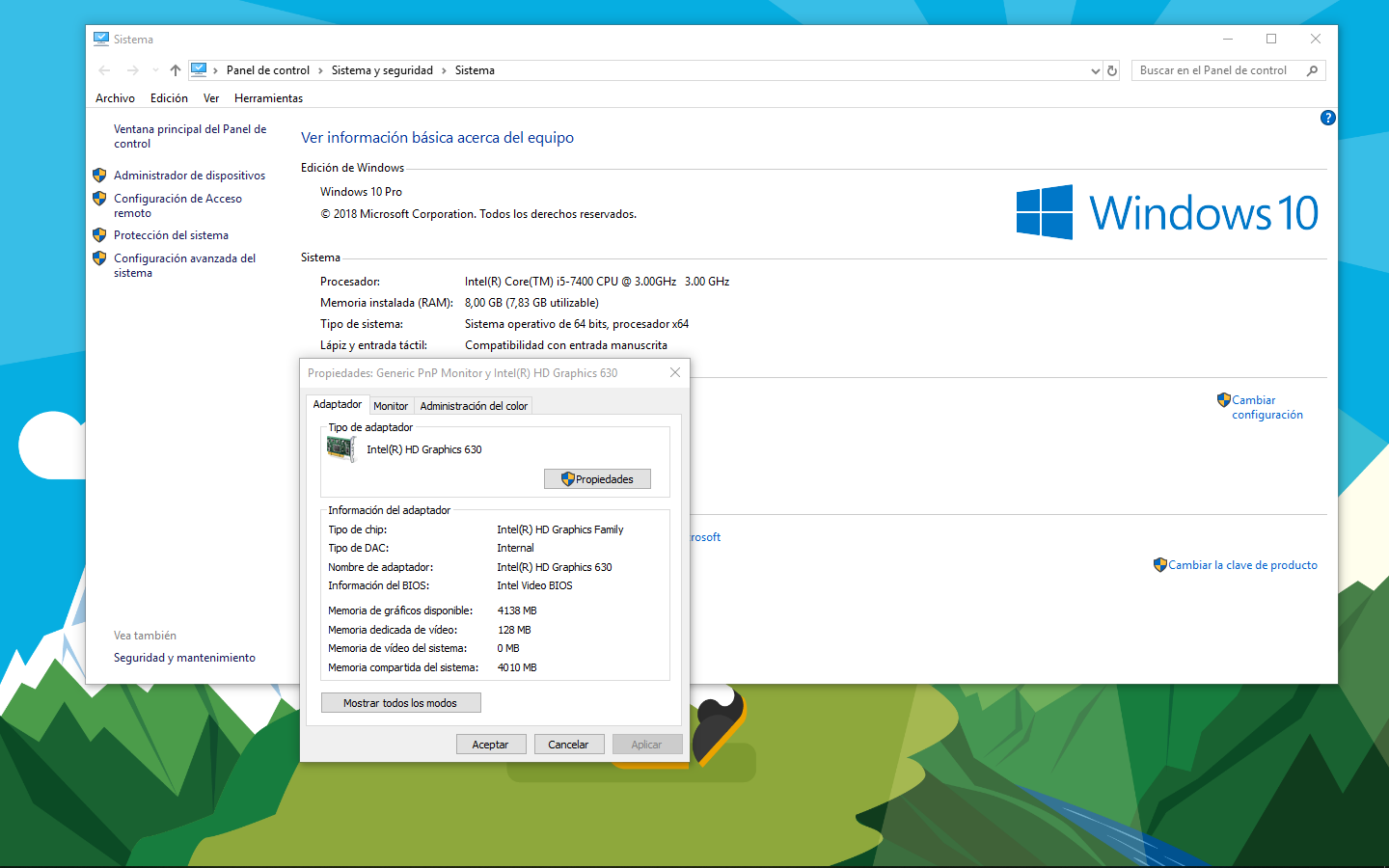Click the shield icon beside 'Cambiar la clave de producto'
The width and height of the screenshot is (1389, 868).
click(x=1160, y=564)
